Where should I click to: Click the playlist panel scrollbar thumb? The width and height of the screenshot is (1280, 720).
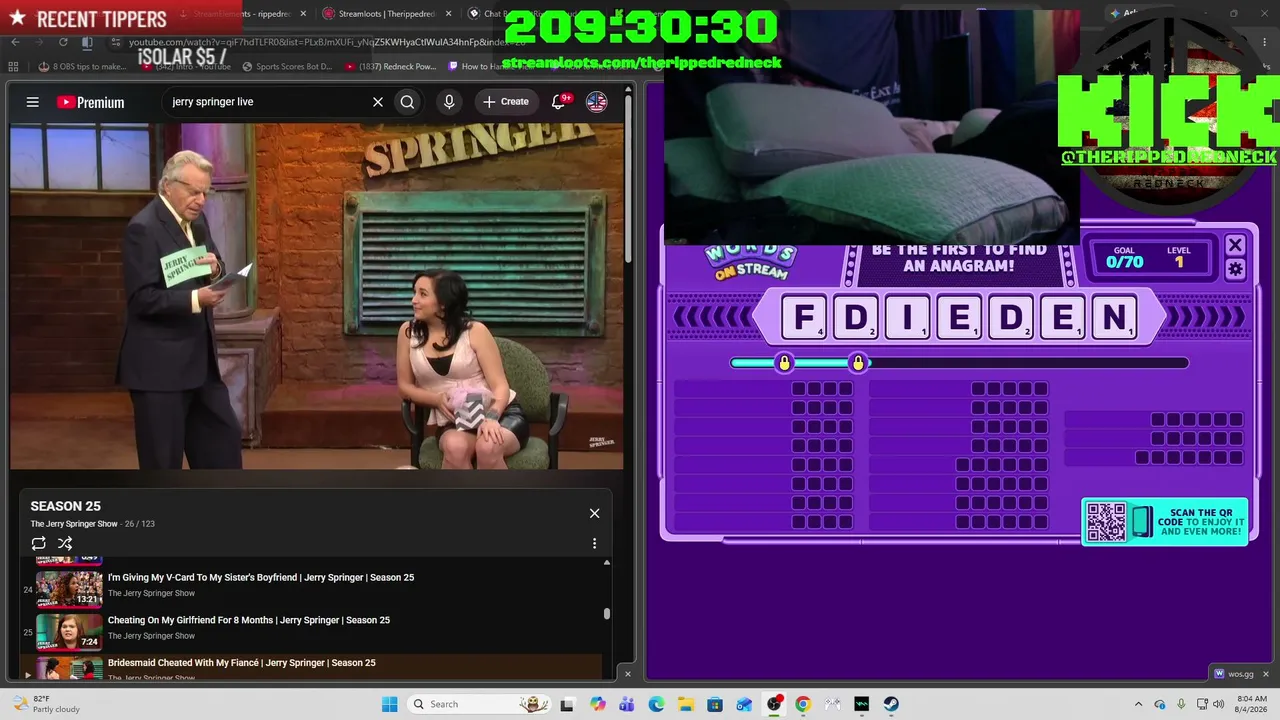pyautogui.click(x=606, y=614)
